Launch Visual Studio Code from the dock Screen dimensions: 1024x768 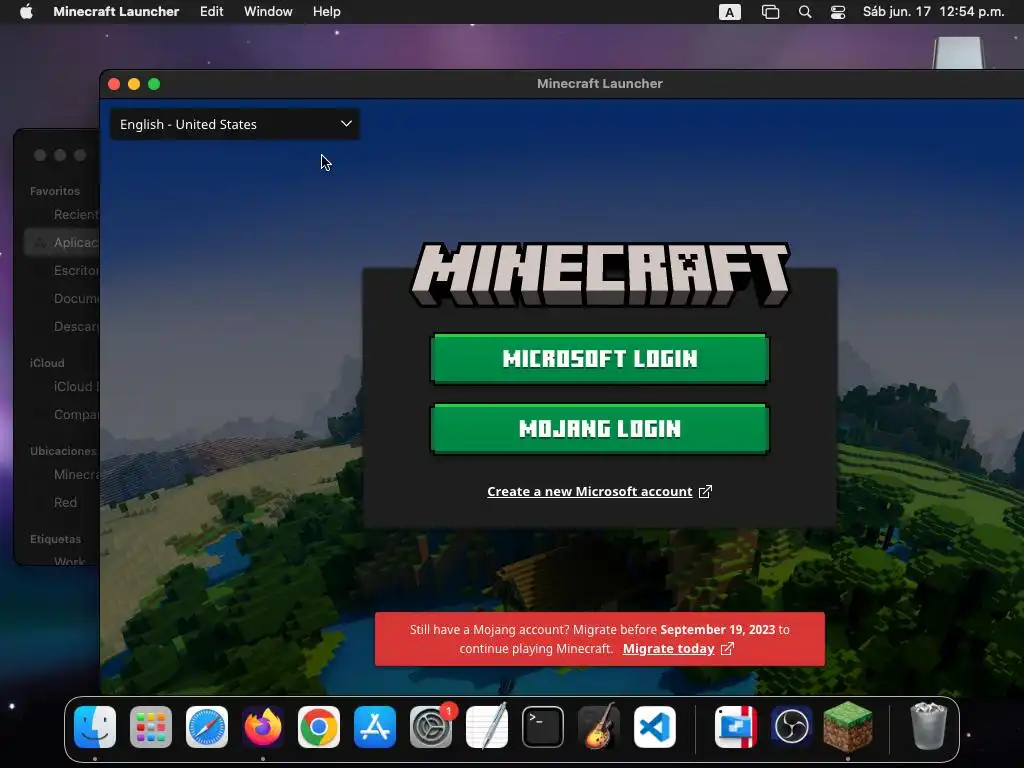tap(655, 727)
